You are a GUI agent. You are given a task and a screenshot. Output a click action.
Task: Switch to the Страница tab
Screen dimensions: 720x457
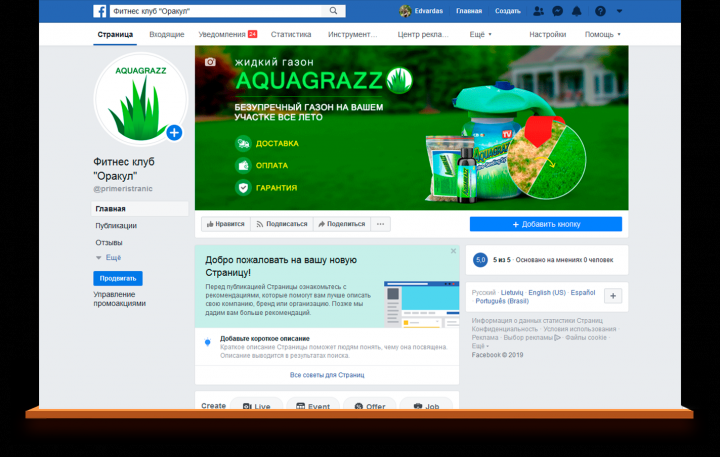[x=115, y=34]
